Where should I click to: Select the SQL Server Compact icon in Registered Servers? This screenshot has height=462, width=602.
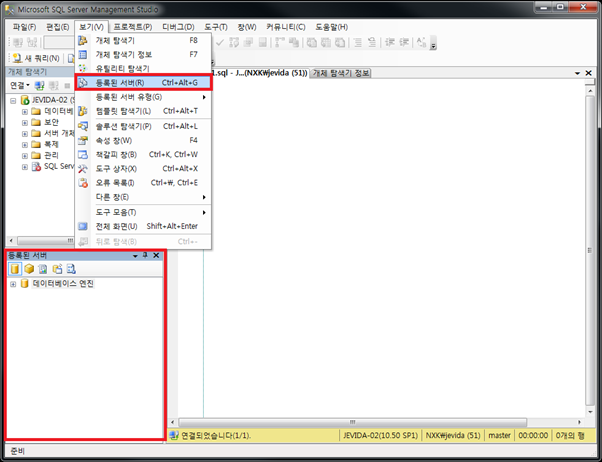(57, 269)
